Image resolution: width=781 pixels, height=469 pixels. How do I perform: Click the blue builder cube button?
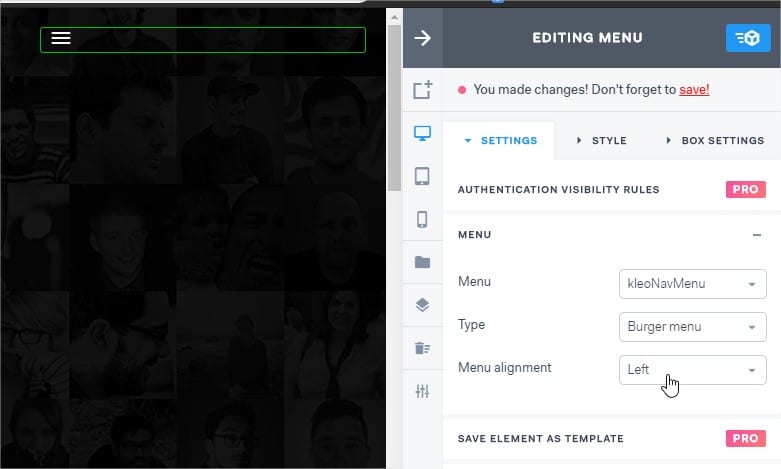pyautogui.click(x=748, y=38)
